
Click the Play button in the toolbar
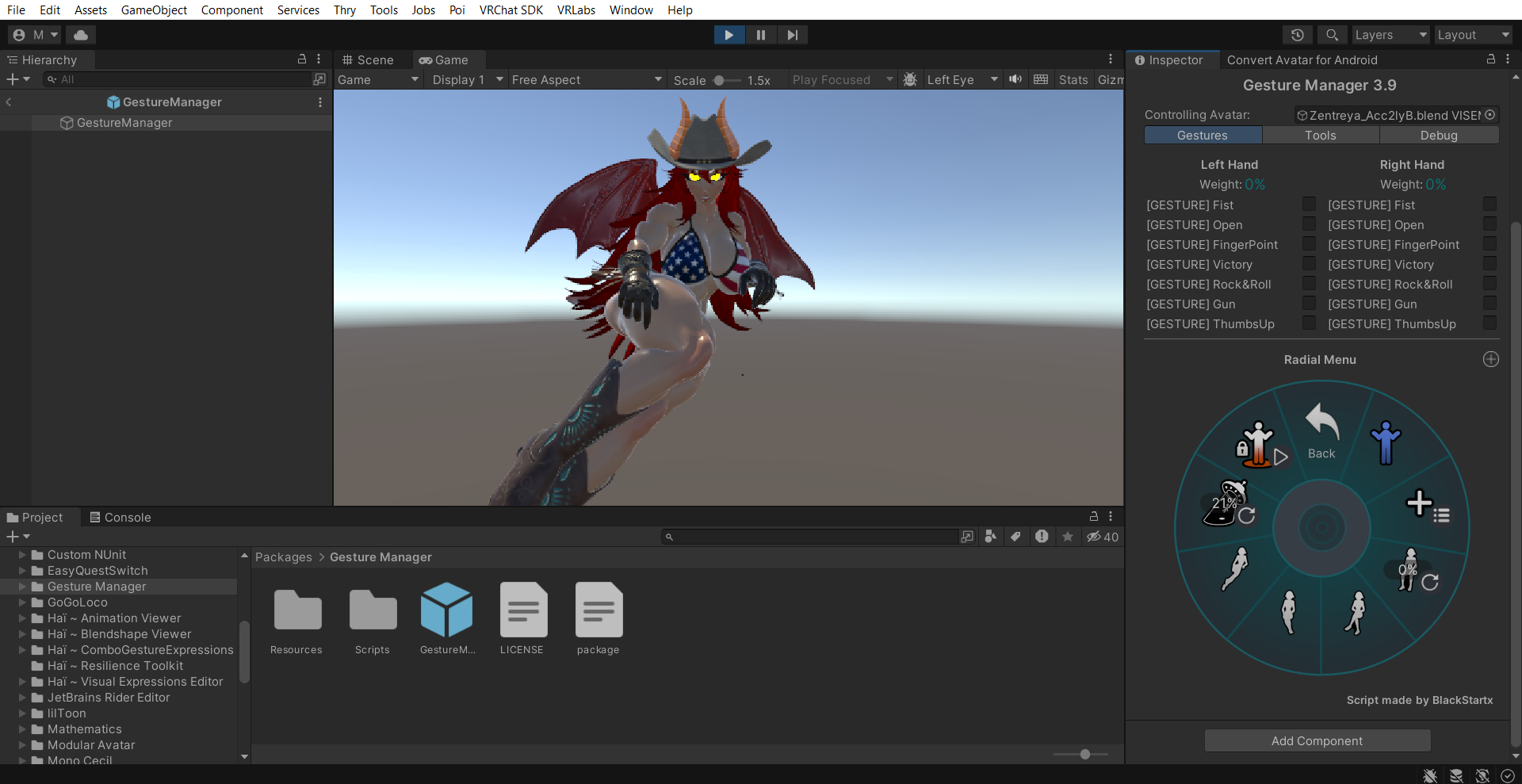728,35
